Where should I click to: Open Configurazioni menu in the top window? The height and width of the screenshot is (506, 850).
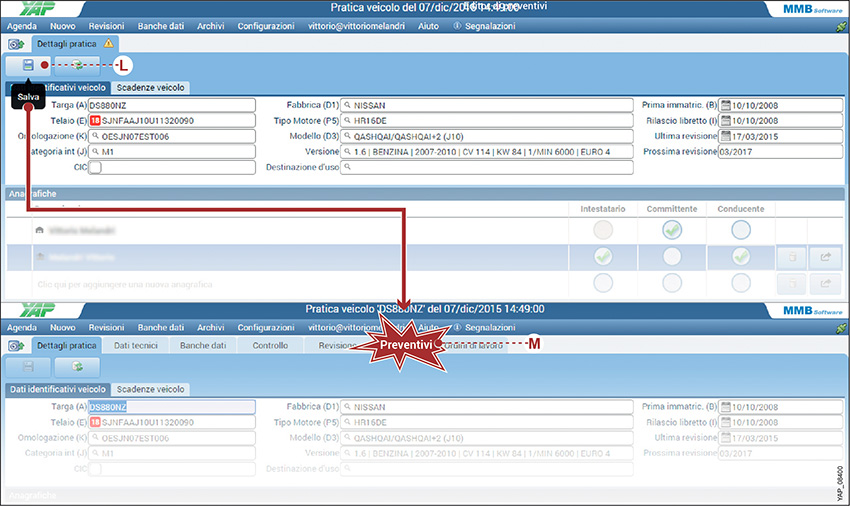coord(266,26)
